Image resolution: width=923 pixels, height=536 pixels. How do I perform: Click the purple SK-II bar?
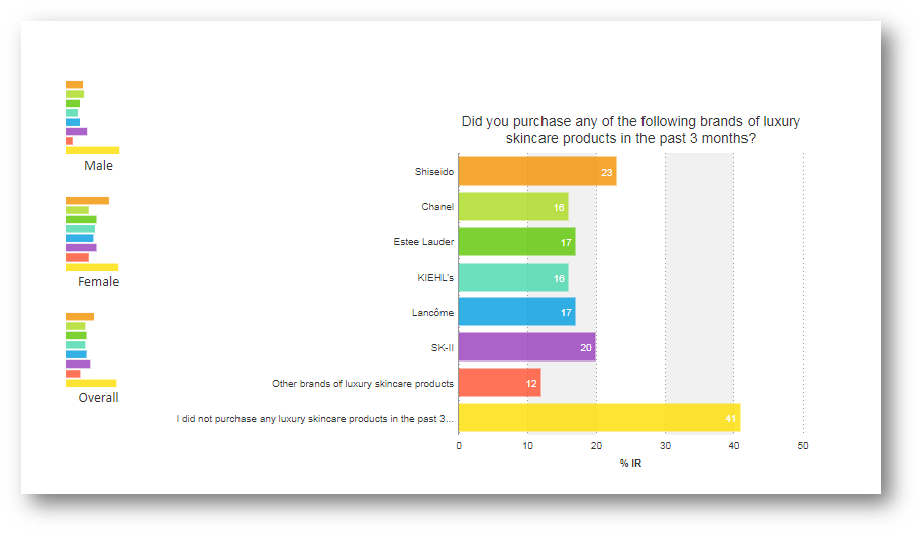coord(527,347)
